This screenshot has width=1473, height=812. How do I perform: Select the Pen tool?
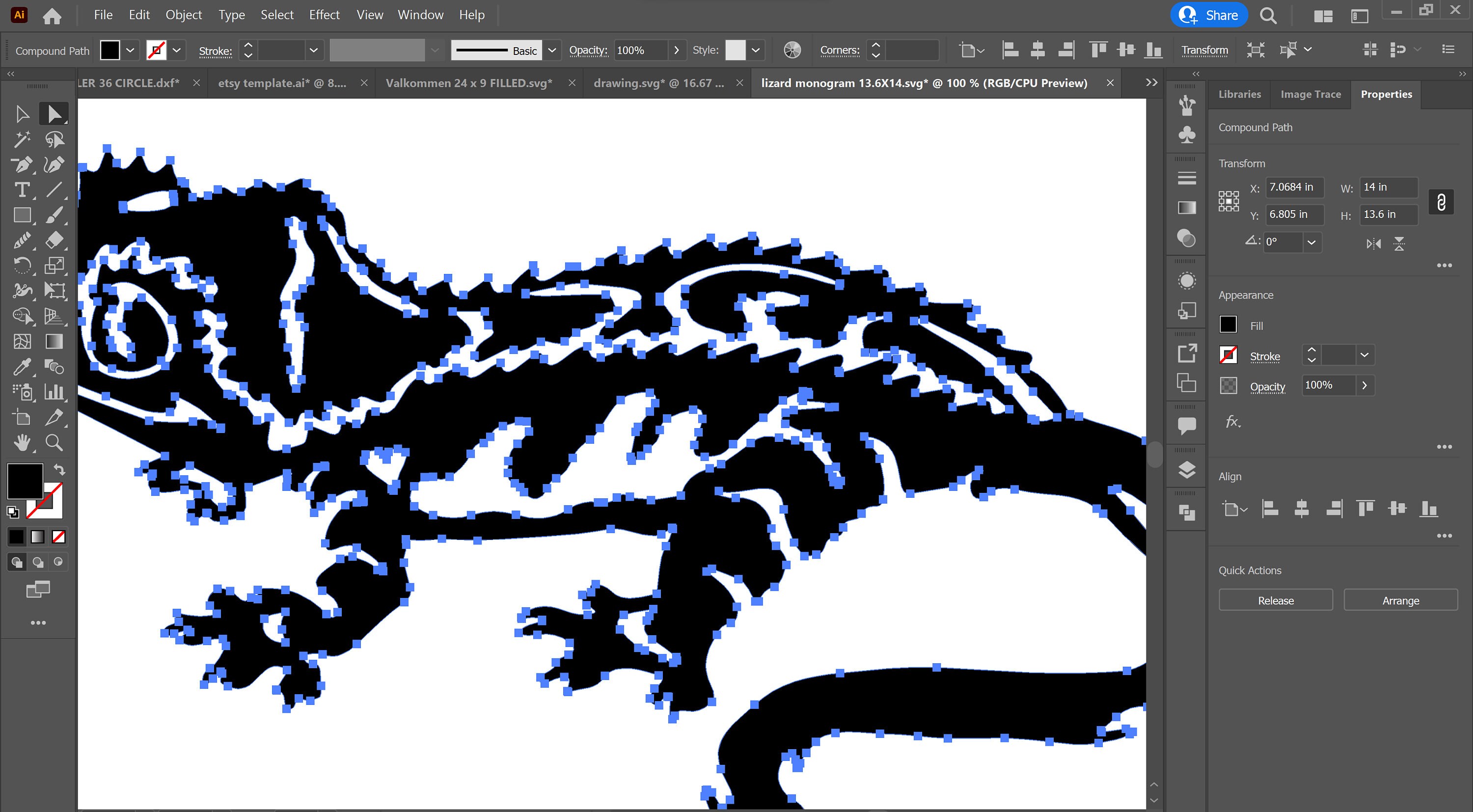pos(23,164)
